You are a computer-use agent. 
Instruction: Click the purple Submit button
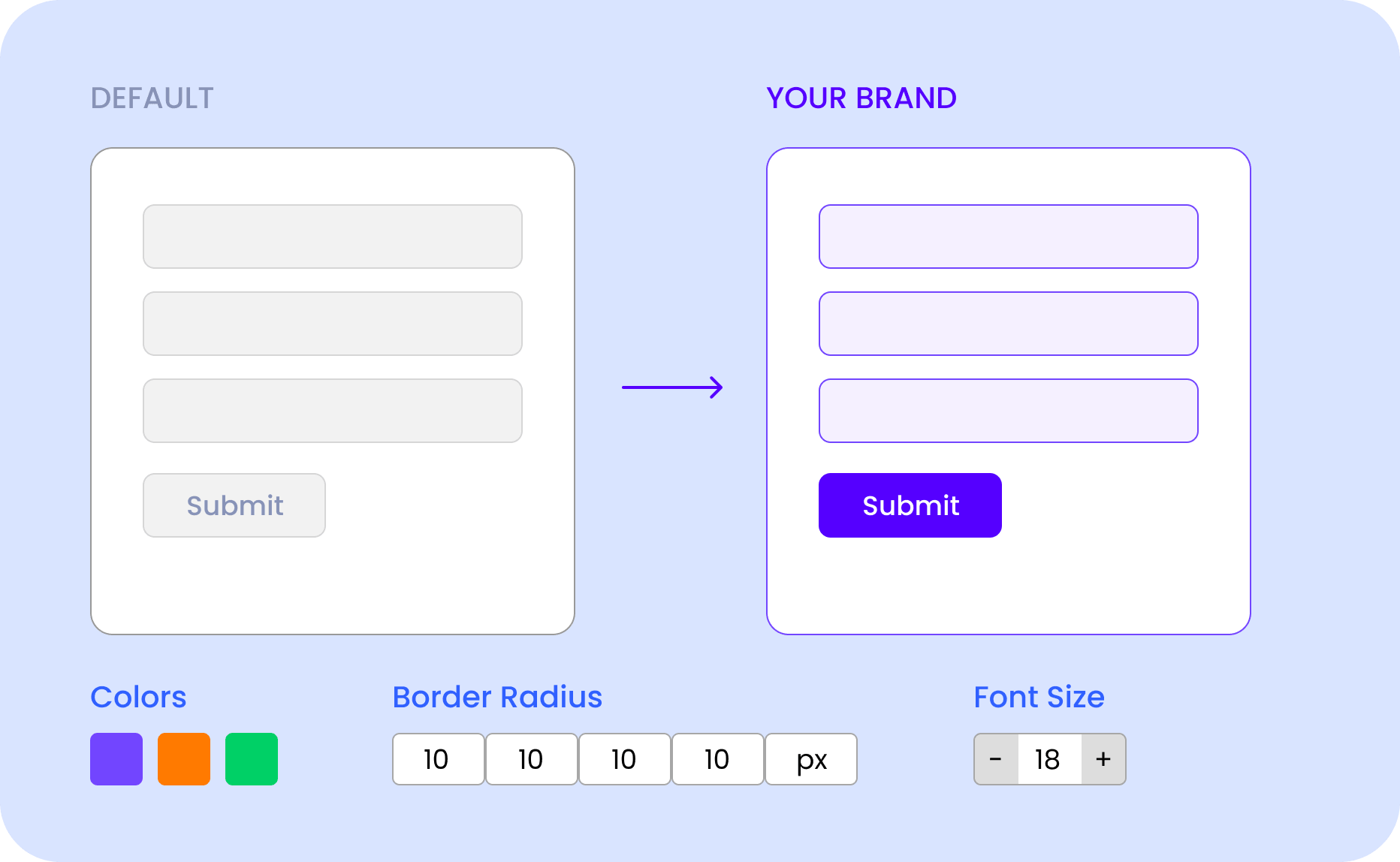pos(910,505)
